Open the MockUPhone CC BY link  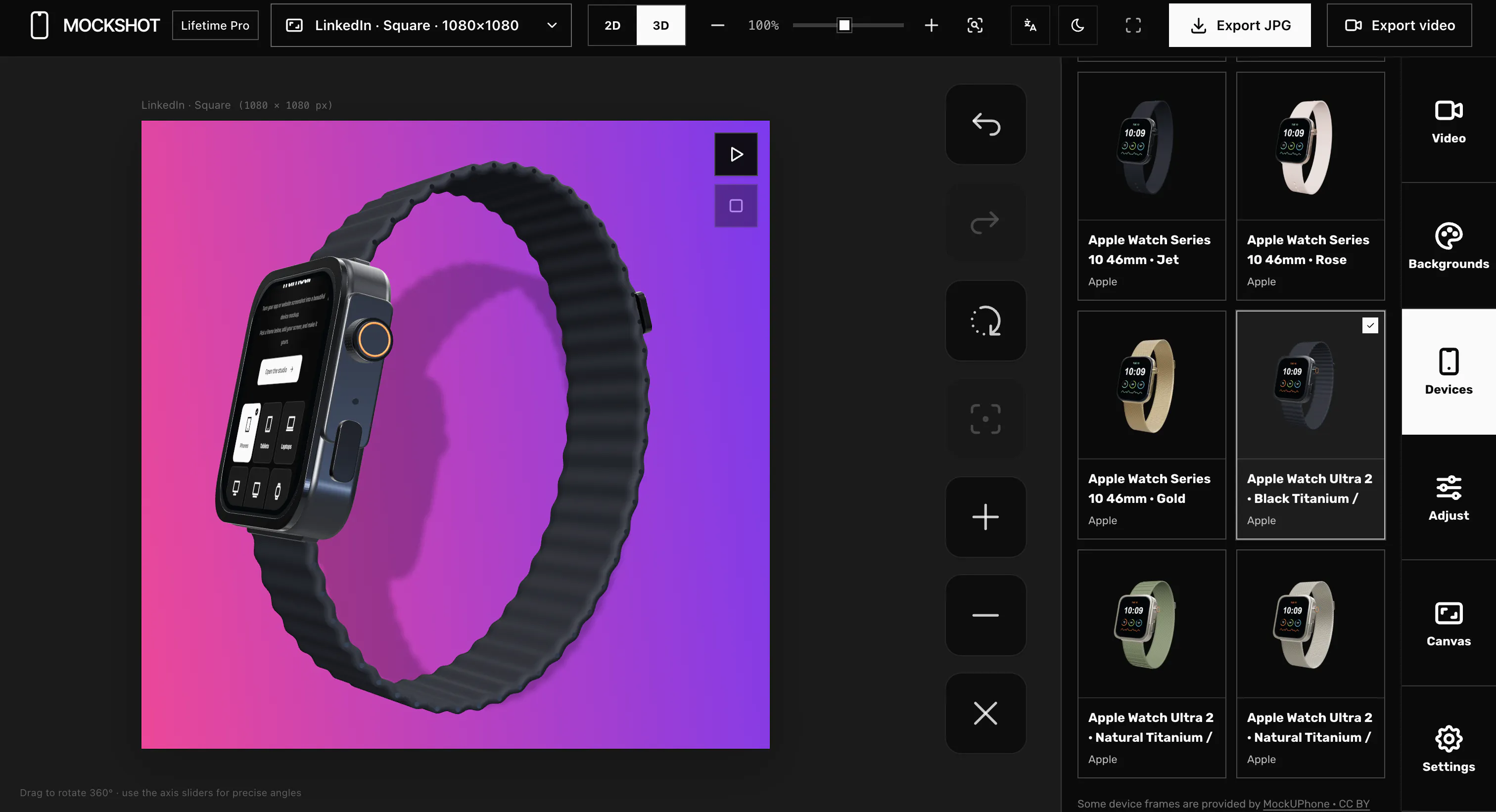(x=1316, y=803)
